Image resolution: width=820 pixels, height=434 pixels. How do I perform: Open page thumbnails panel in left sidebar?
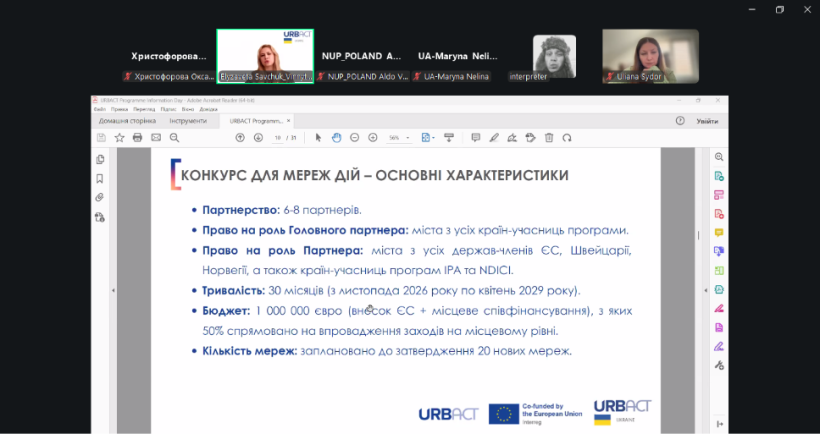[100, 159]
